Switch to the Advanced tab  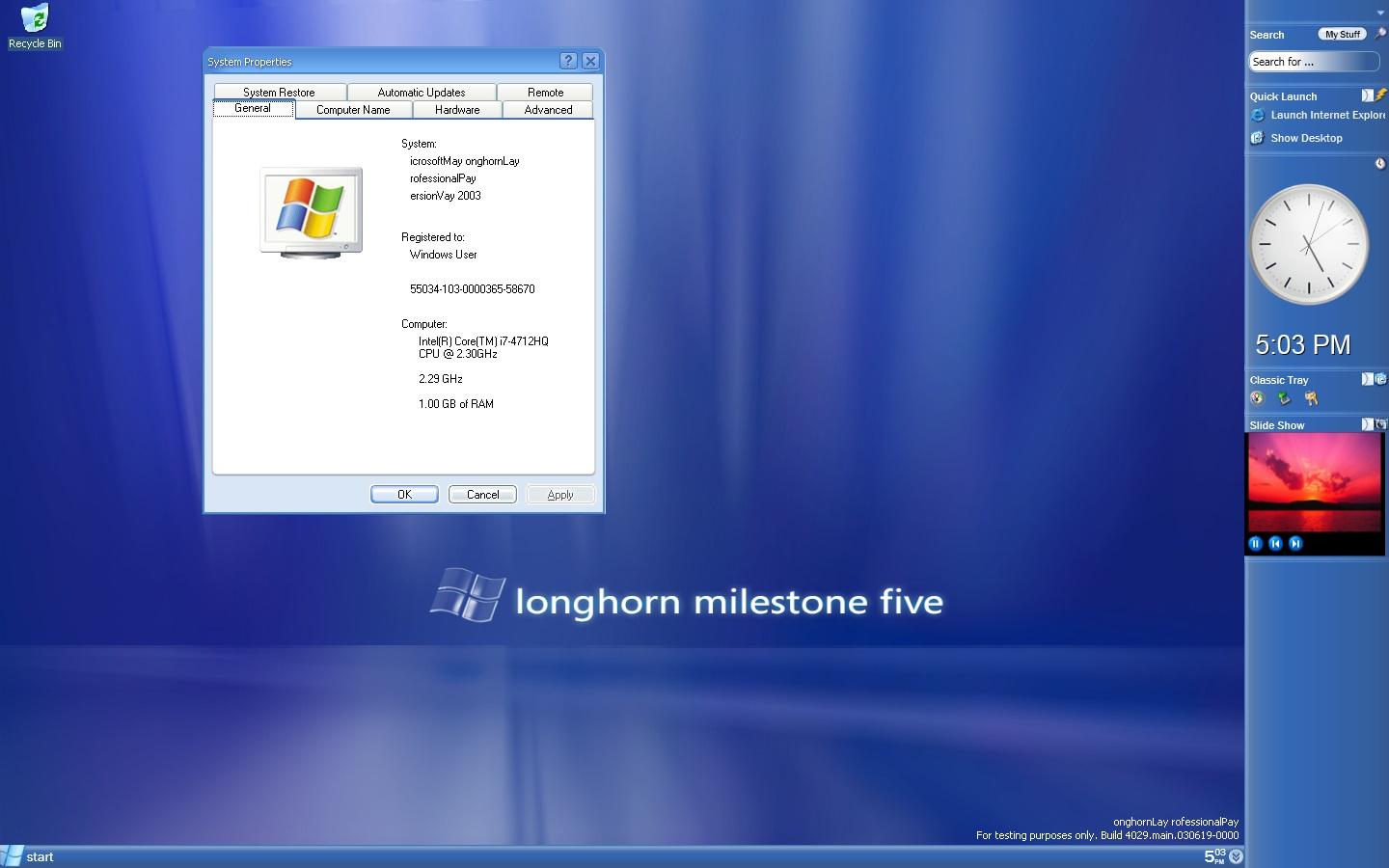548,110
